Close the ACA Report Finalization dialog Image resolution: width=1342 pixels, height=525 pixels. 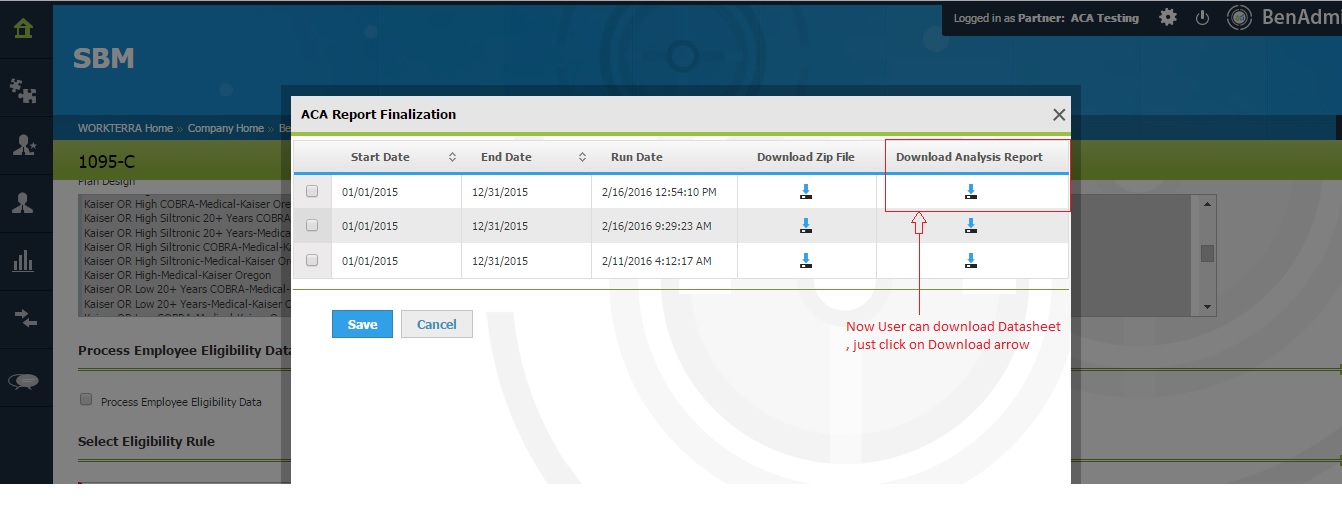pyautogui.click(x=1059, y=115)
